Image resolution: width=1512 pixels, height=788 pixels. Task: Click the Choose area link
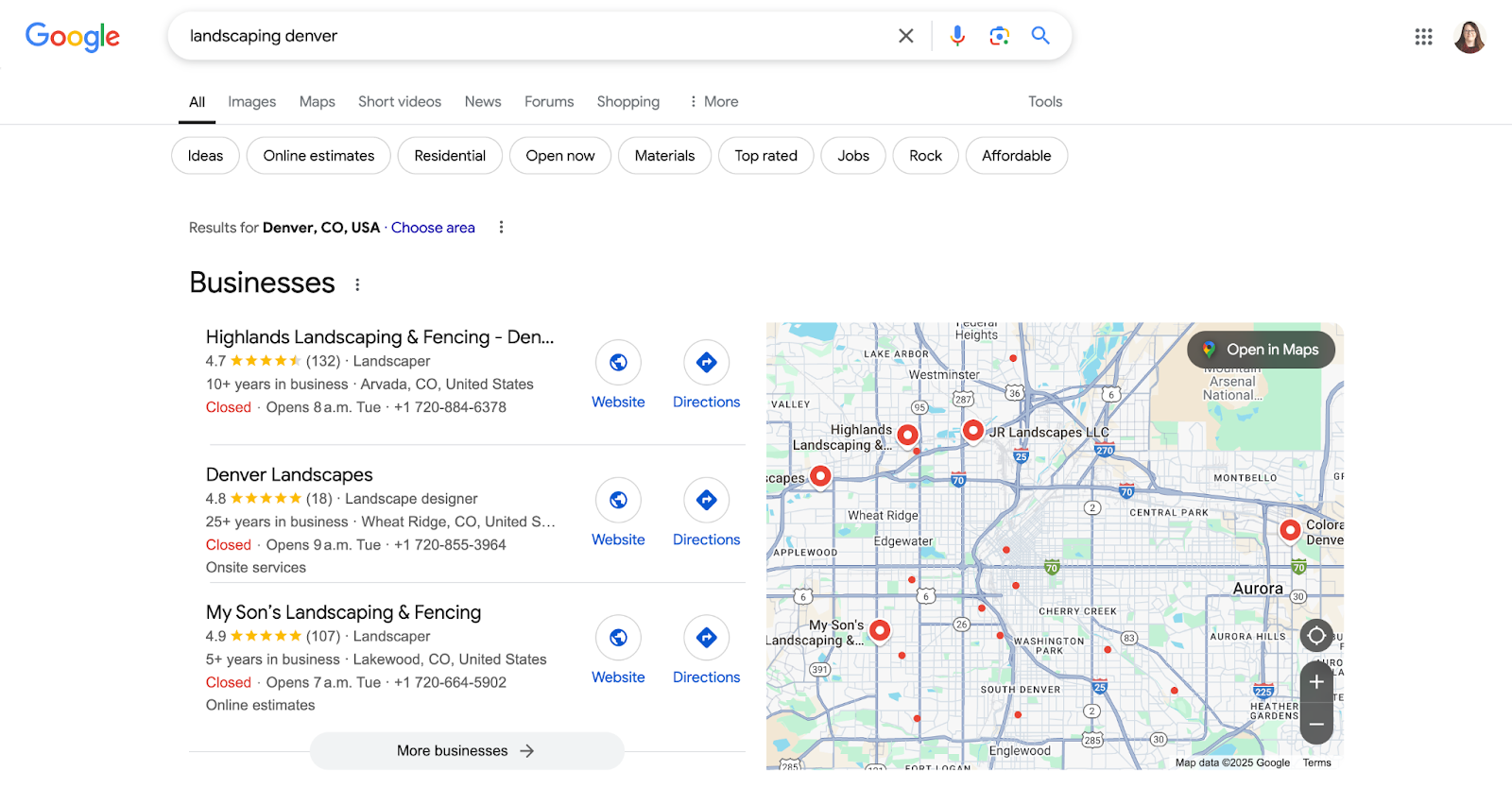coord(433,228)
